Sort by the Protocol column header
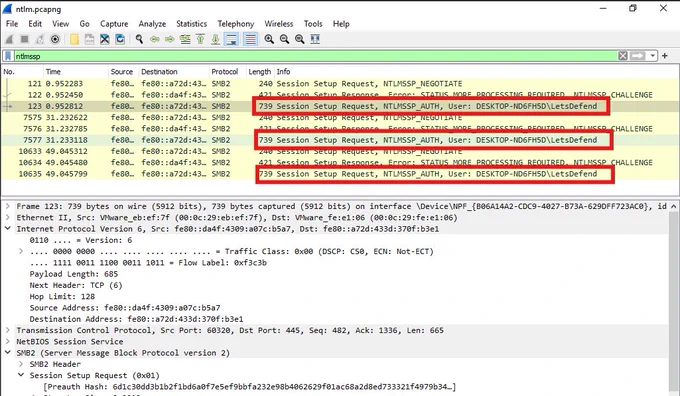This screenshot has width=680, height=396. 227,72
